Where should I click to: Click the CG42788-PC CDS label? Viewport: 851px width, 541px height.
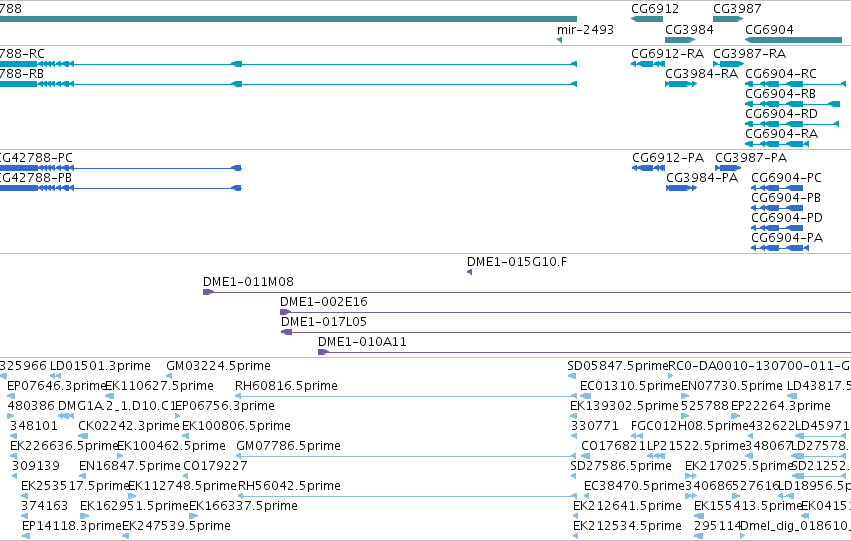(36, 158)
